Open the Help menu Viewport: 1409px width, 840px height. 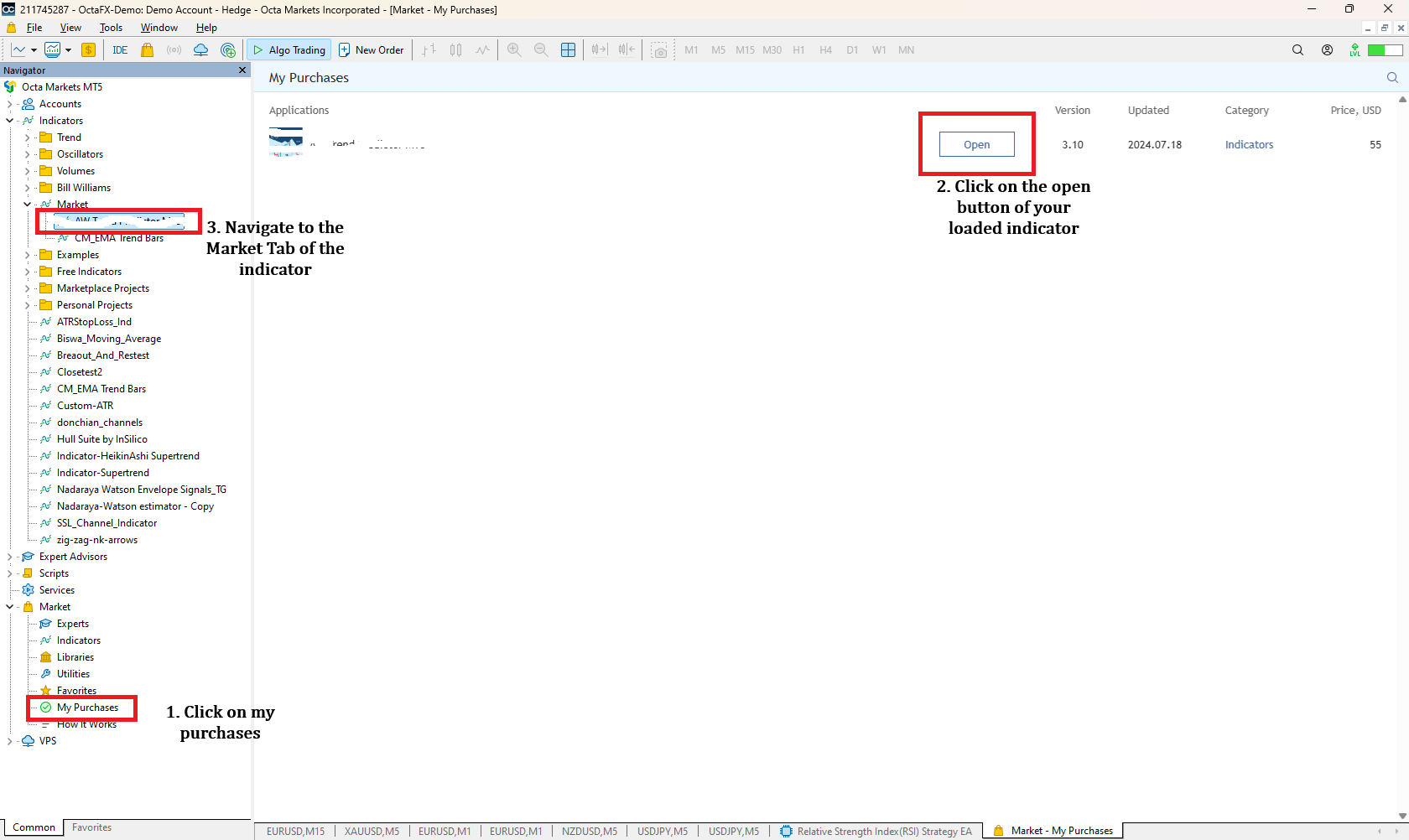coord(206,28)
